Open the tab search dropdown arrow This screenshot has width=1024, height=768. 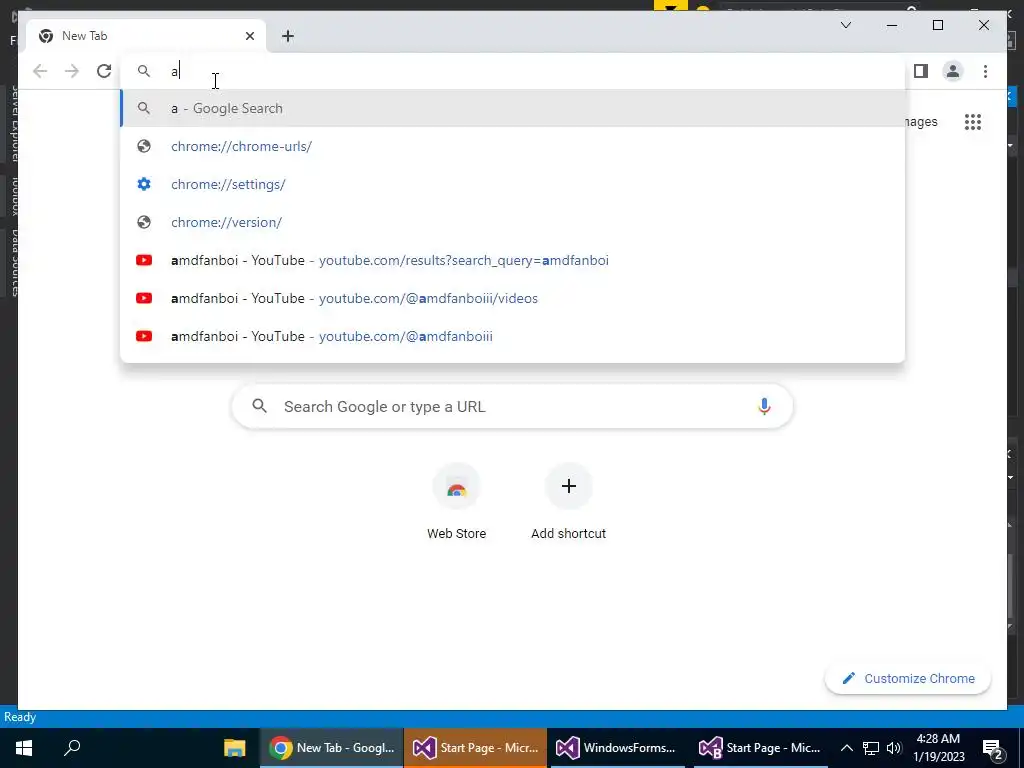846,25
